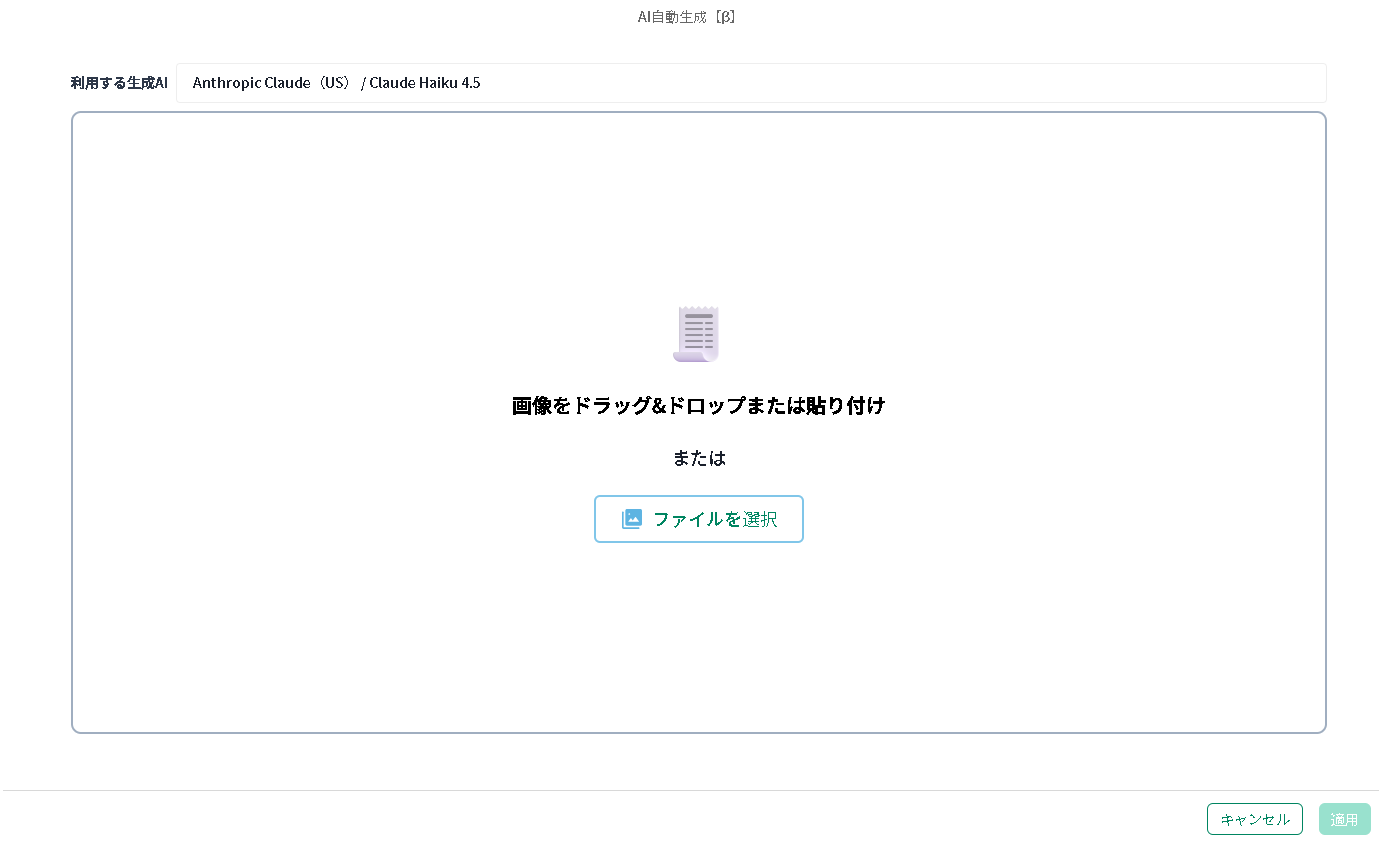Click the footer area left of キャンセル
1384x841 pixels.
700,819
